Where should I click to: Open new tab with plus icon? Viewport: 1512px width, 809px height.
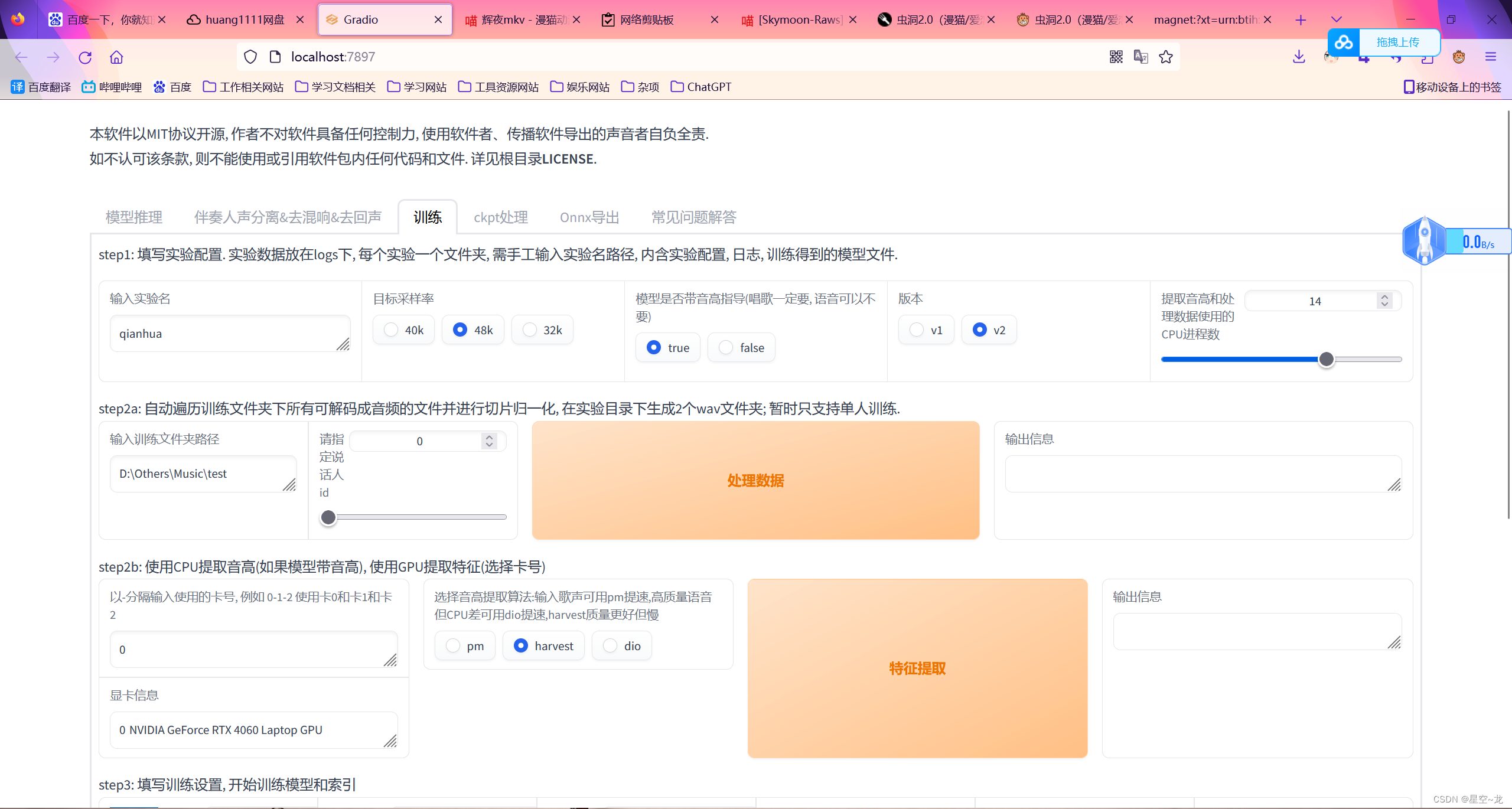click(1301, 19)
